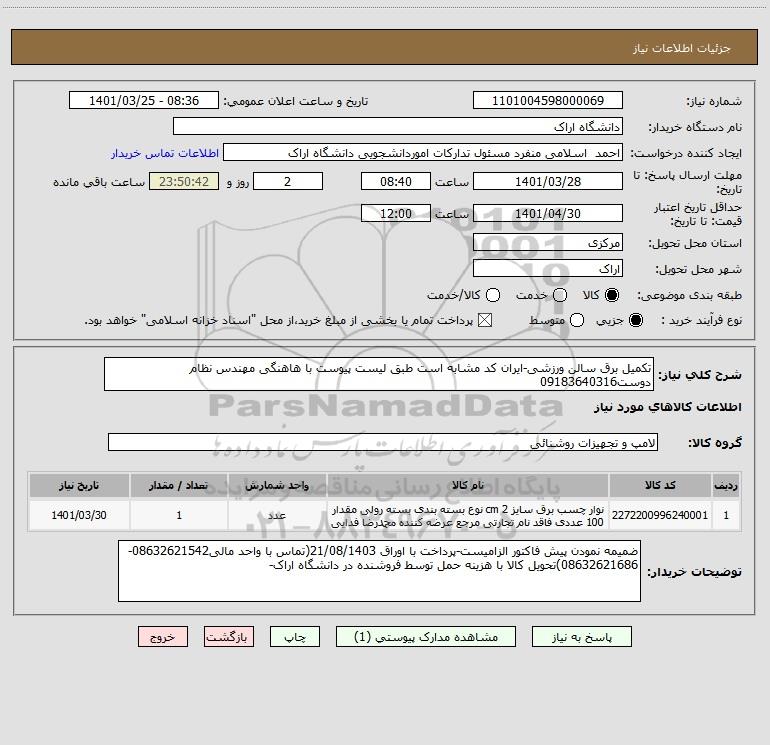The image size is (770, 745).
Task: Click the بازگشت back button
Action: click(x=229, y=637)
